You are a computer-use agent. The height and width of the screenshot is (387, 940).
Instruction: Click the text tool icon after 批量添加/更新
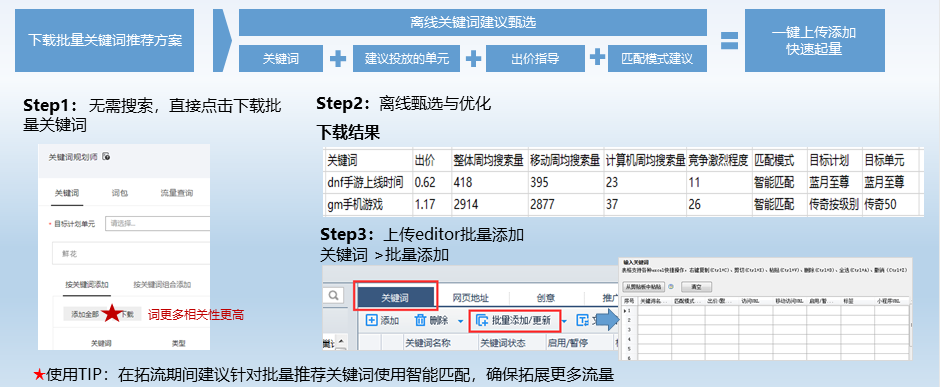582,321
